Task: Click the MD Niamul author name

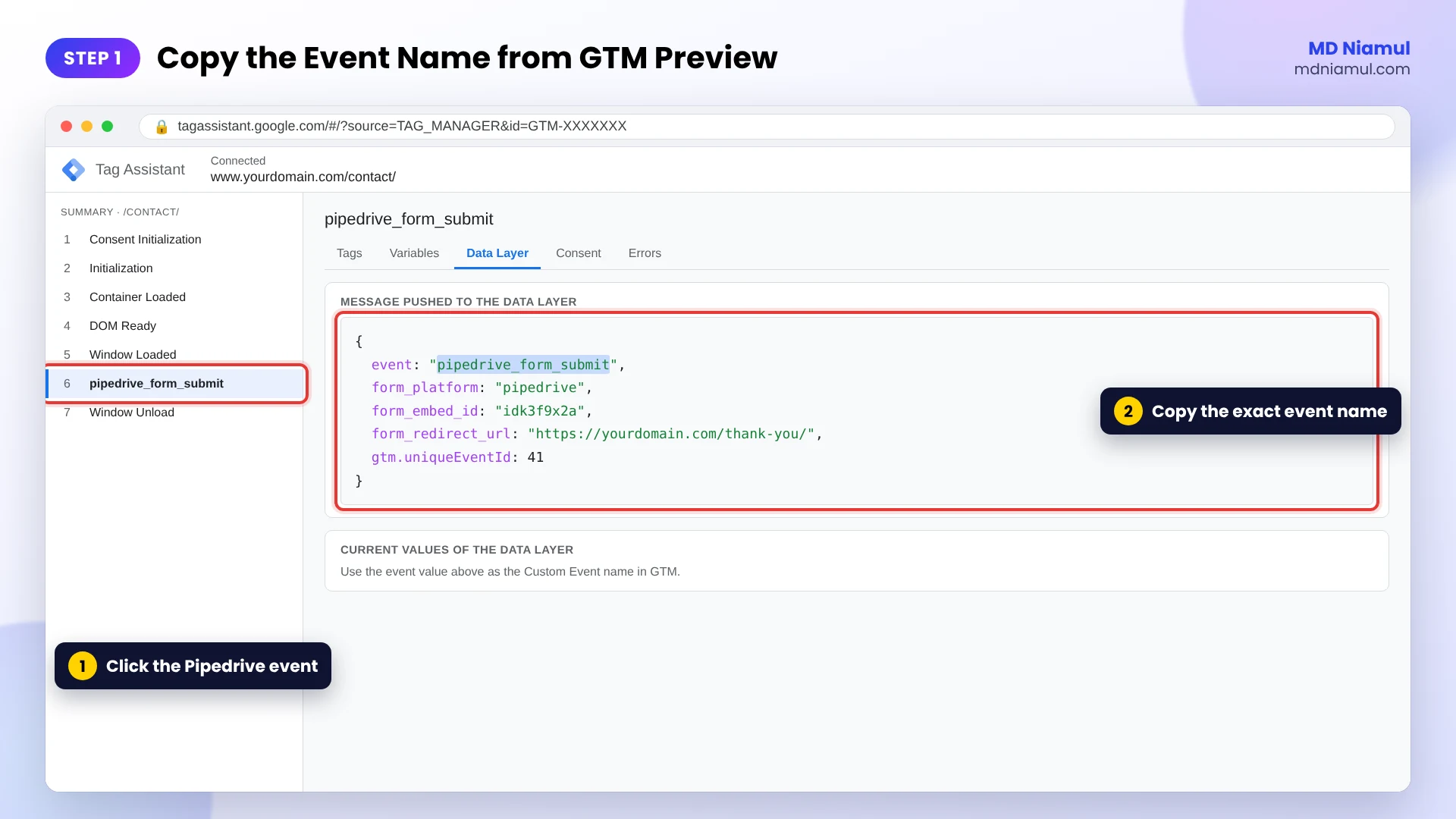Action: 1359,49
